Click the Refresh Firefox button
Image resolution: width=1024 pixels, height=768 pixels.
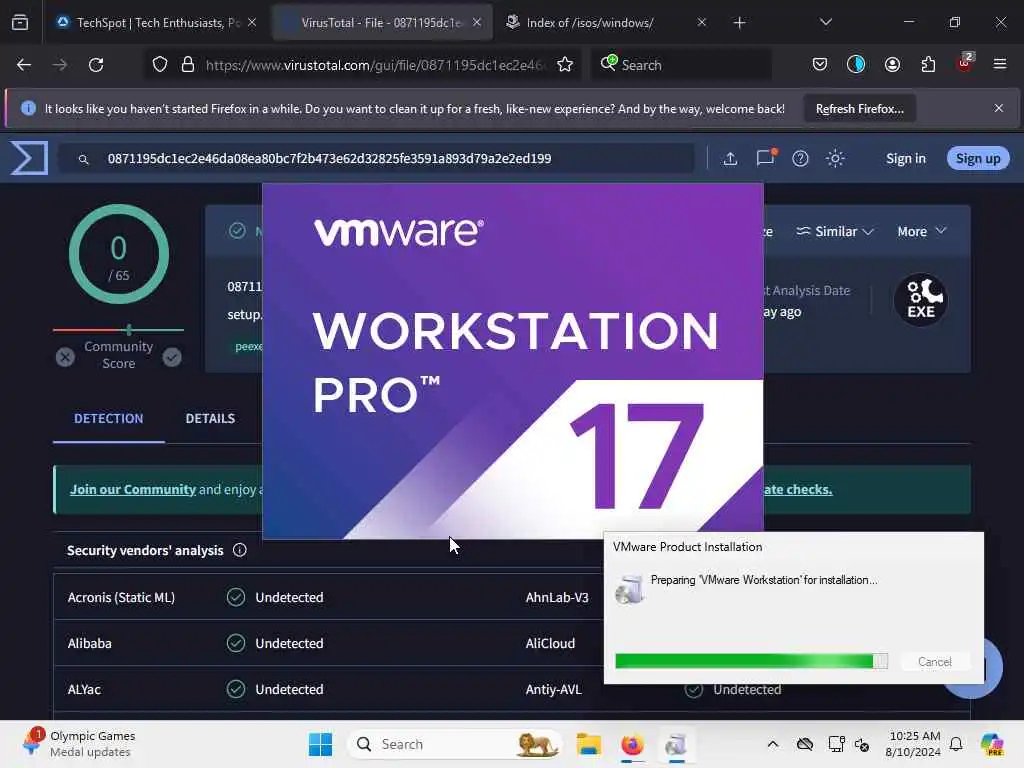click(859, 108)
